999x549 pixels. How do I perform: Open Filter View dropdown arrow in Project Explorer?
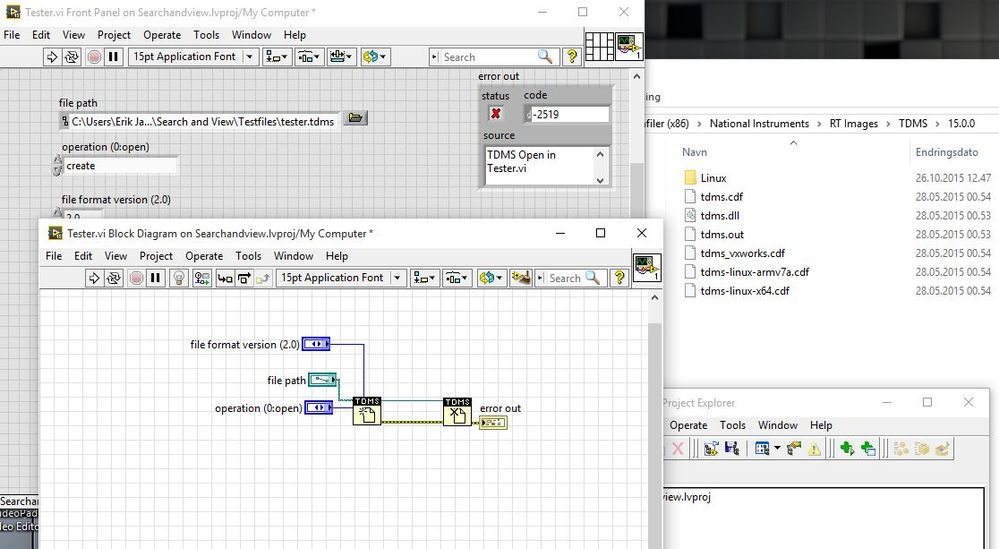[x=777, y=449]
